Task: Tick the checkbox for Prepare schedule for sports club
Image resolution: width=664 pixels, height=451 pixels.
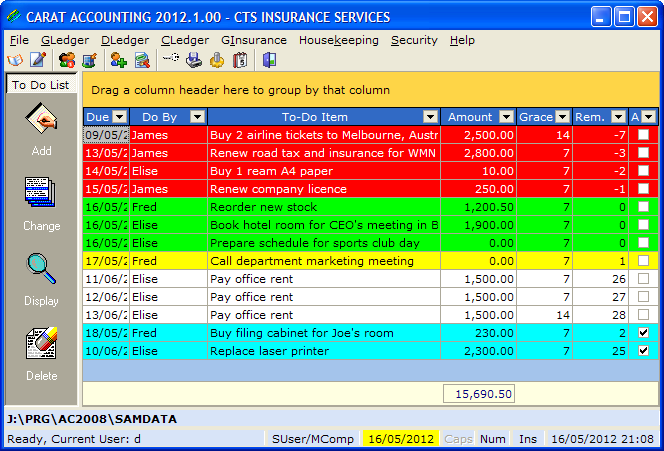Action: pyautogui.click(x=643, y=243)
